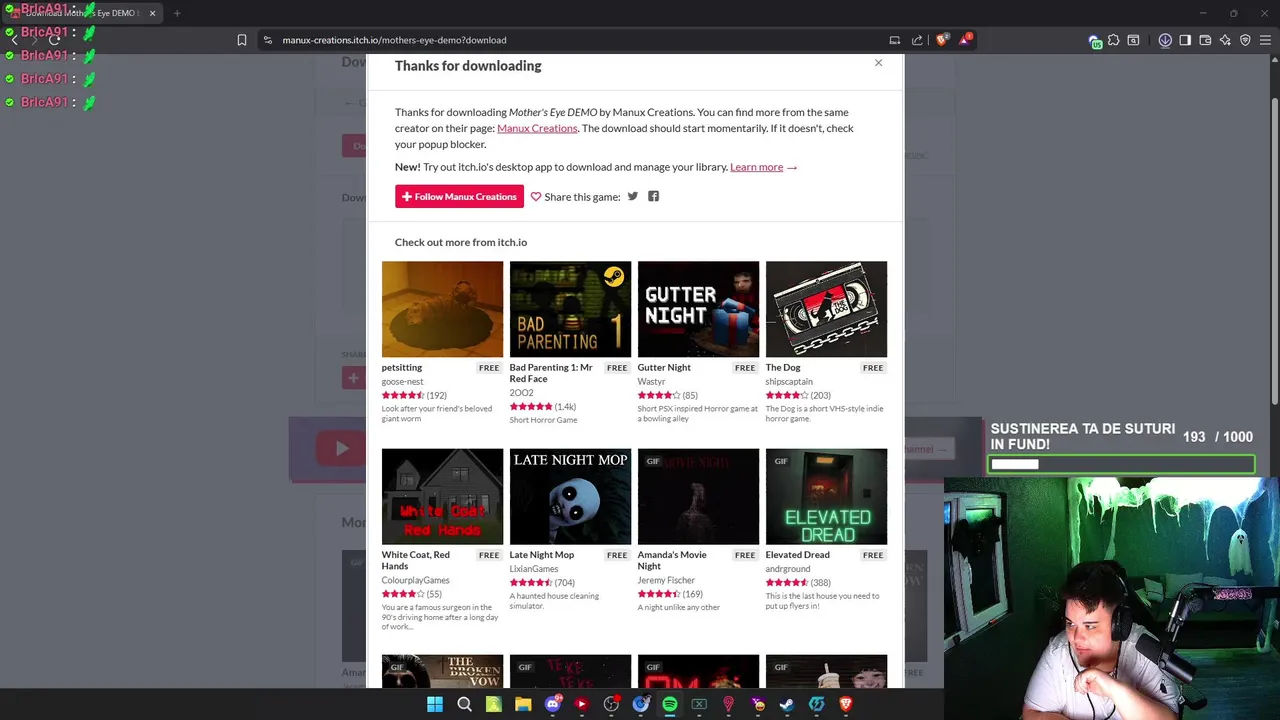The width and height of the screenshot is (1280, 720).
Task: Open The Dog game title link
Action: 783,367
